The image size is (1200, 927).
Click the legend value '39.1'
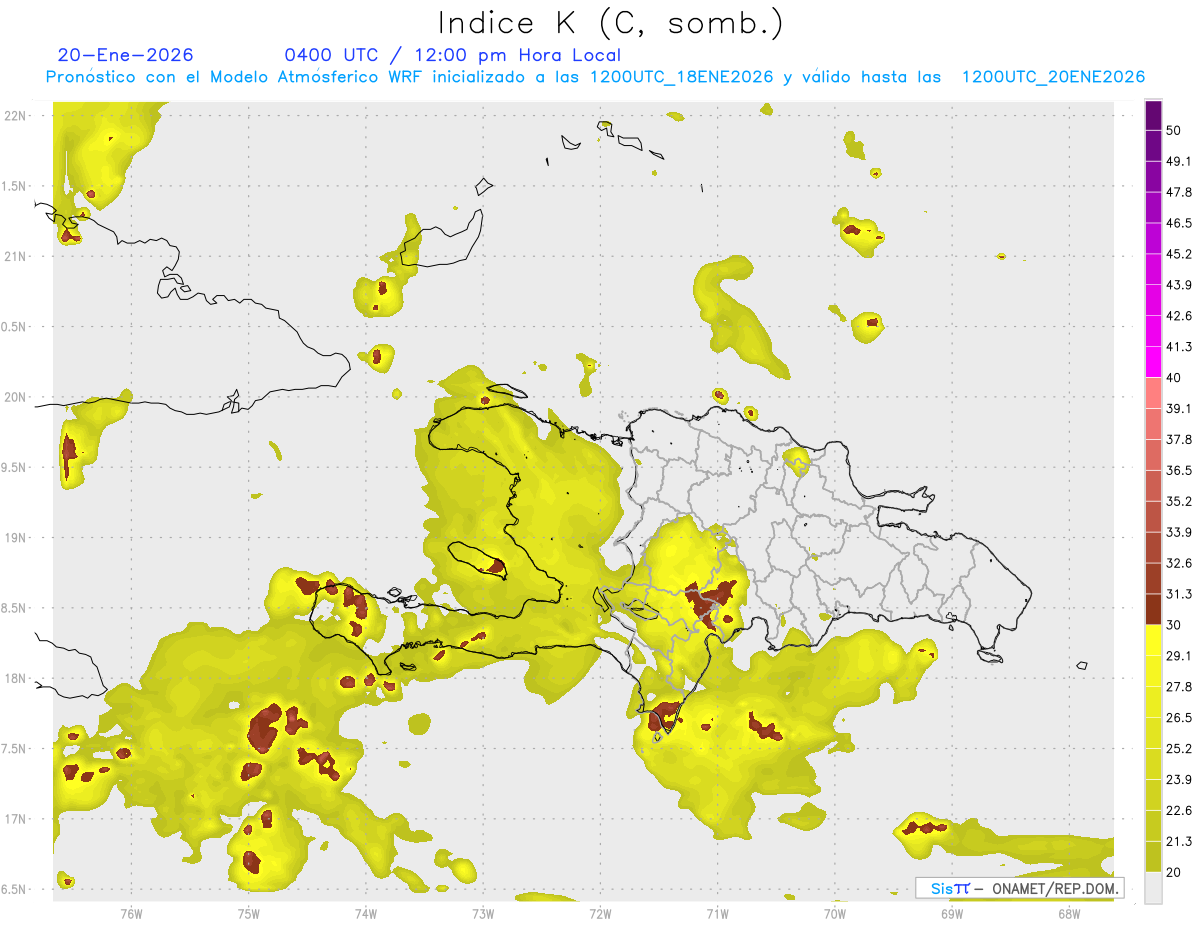tap(1179, 408)
